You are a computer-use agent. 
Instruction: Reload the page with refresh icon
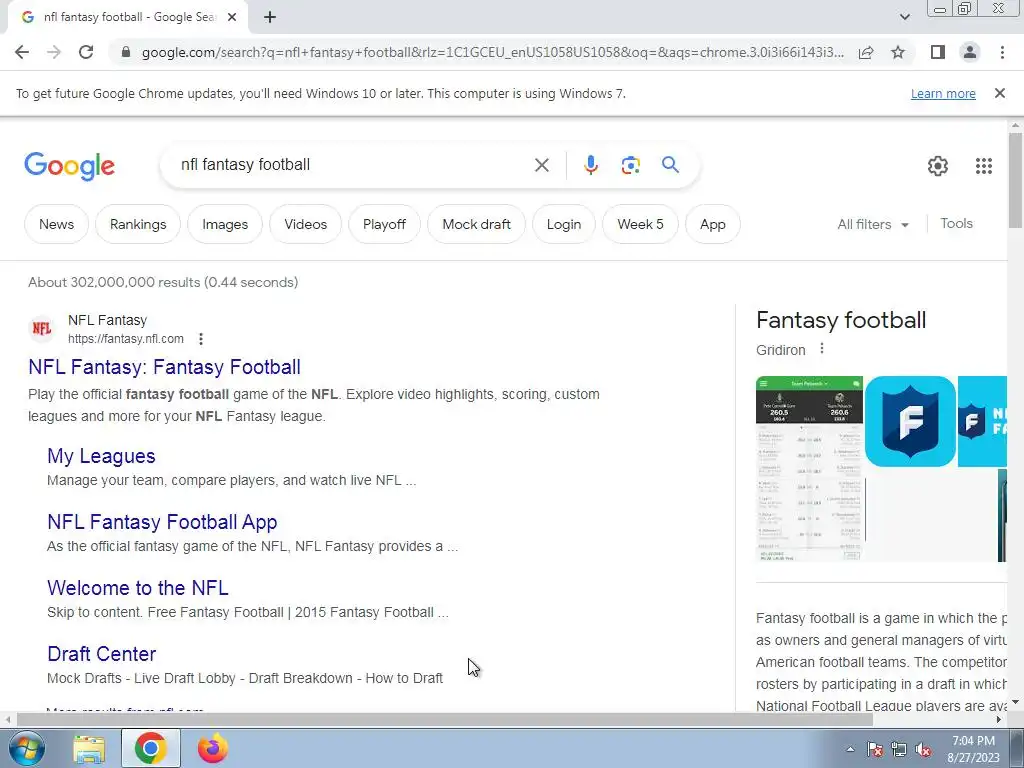pos(86,52)
